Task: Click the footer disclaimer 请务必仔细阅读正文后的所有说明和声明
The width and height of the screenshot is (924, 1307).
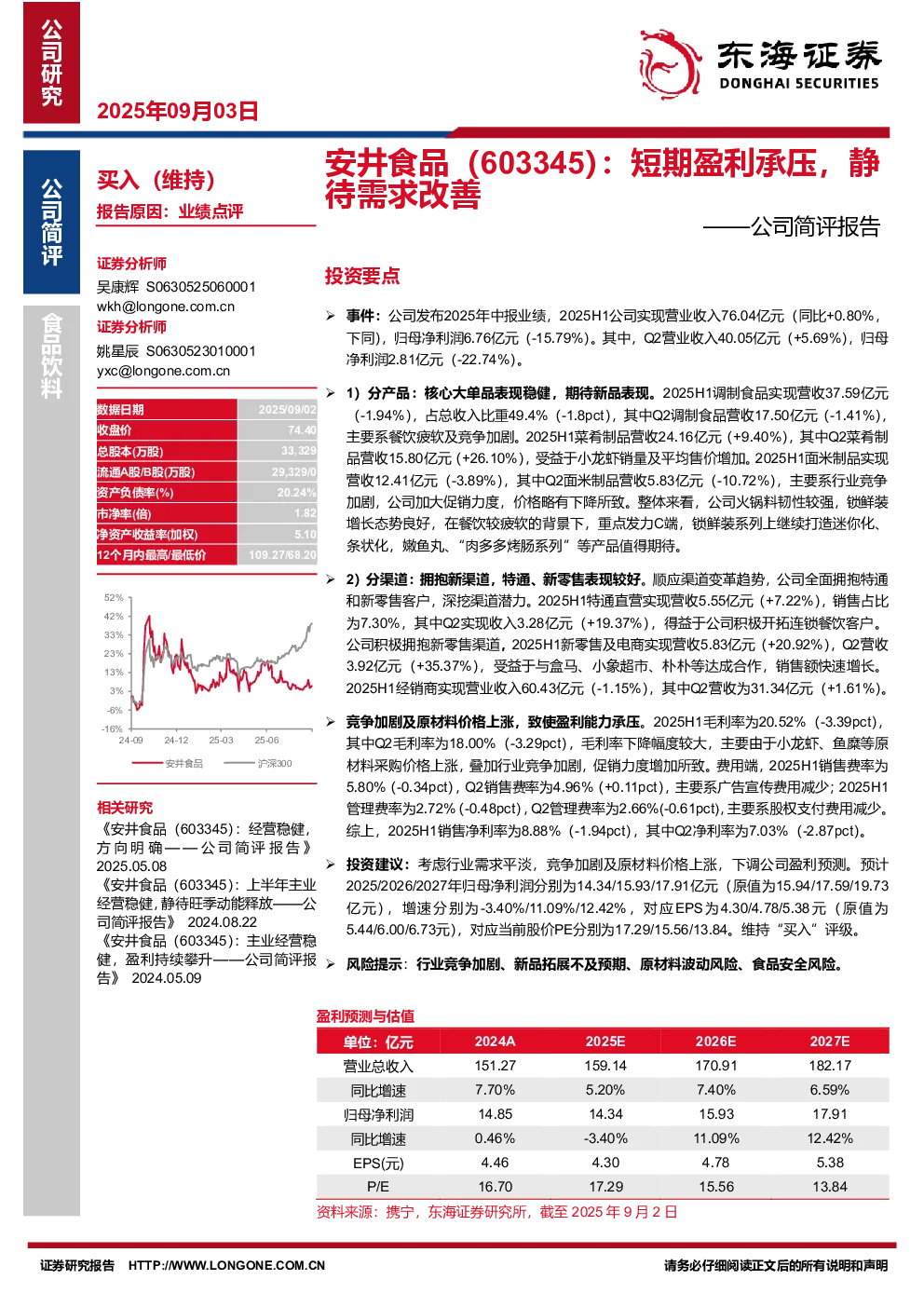Action: (x=776, y=1265)
